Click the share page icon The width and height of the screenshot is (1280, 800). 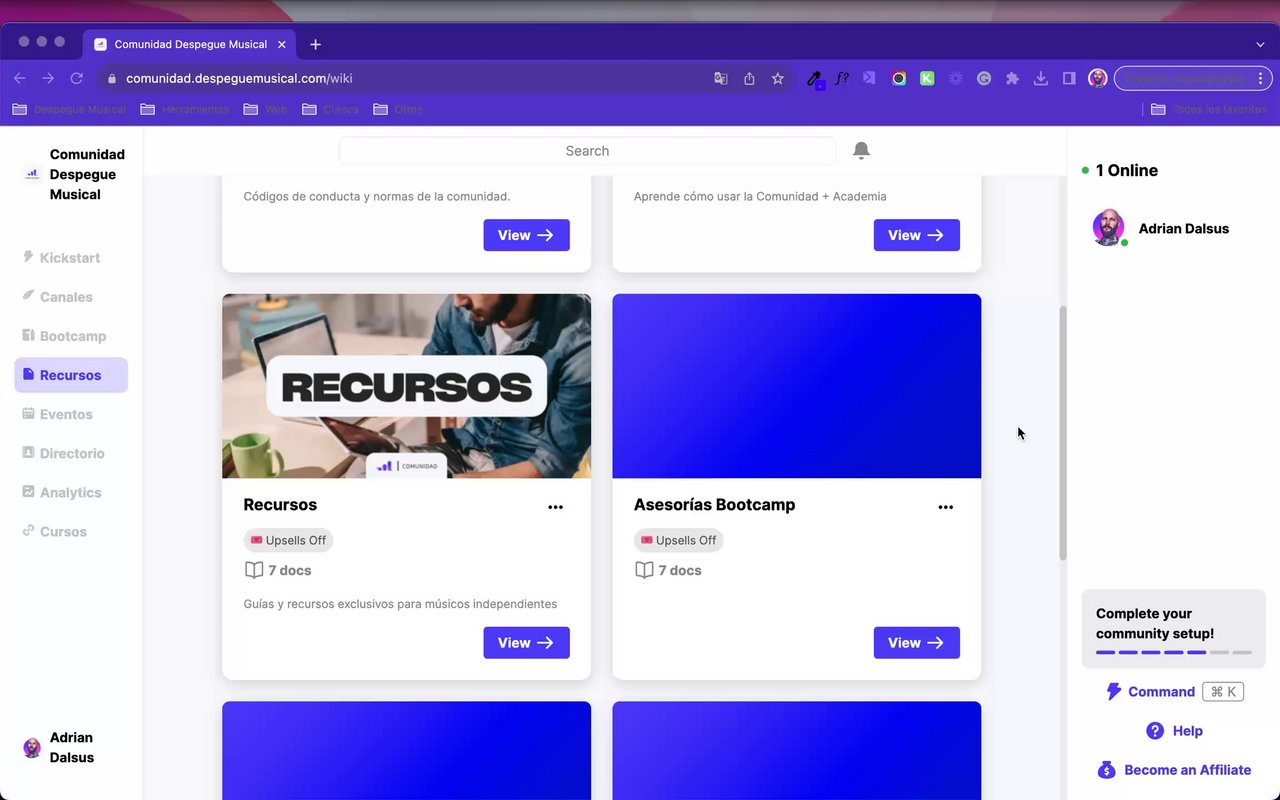pos(749,78)
